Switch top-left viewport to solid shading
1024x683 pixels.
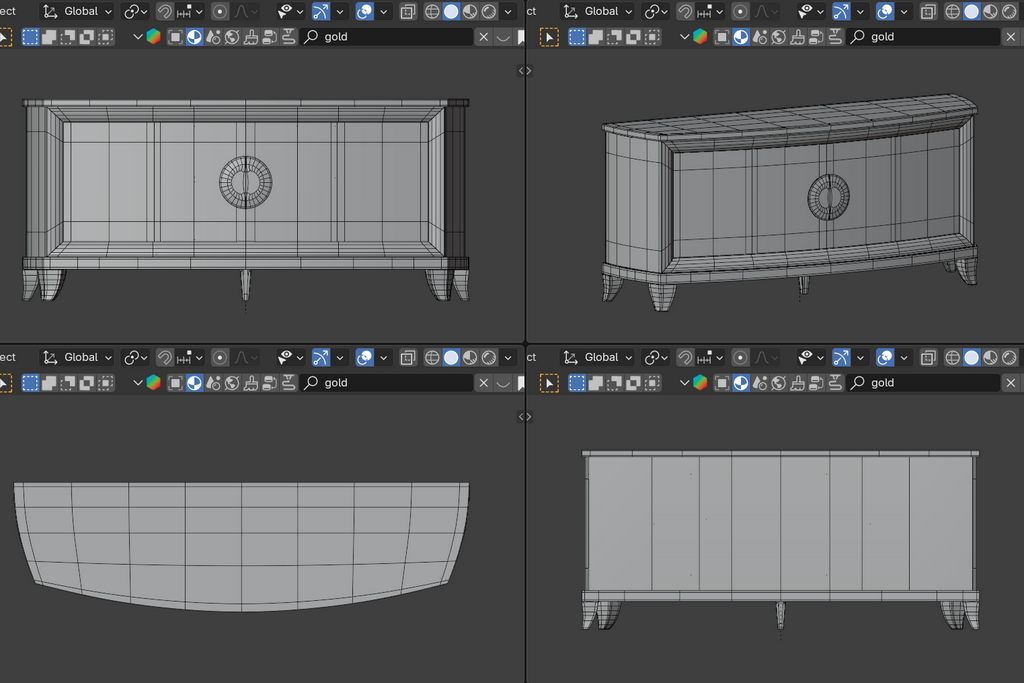451,12
